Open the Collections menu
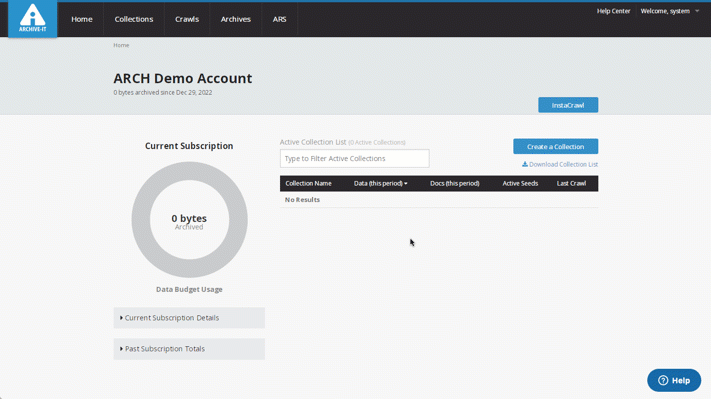This screenshot has height=399, width=711. (x=134, y=19)
